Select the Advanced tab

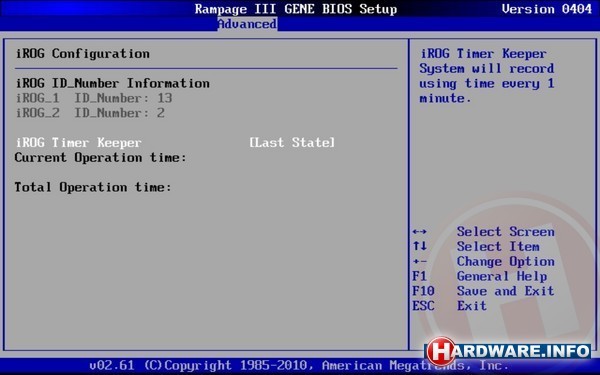click(247, 24)
